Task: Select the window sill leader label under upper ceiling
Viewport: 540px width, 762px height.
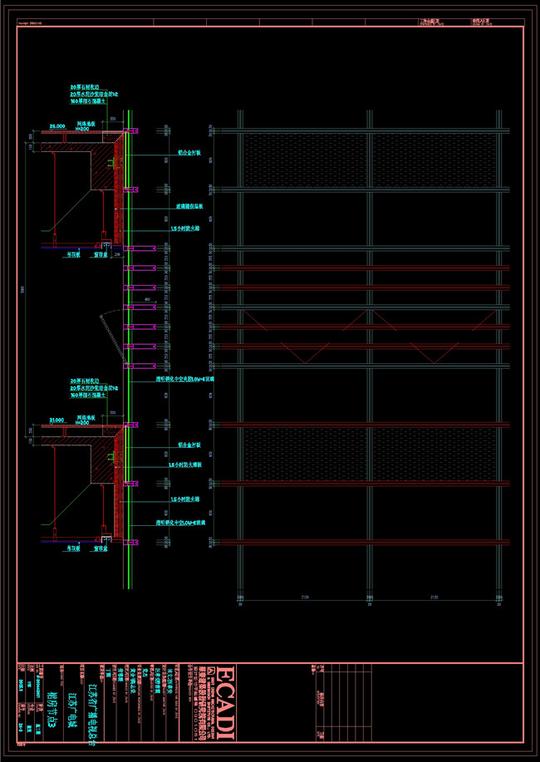Action: click(x=101, y=254)
